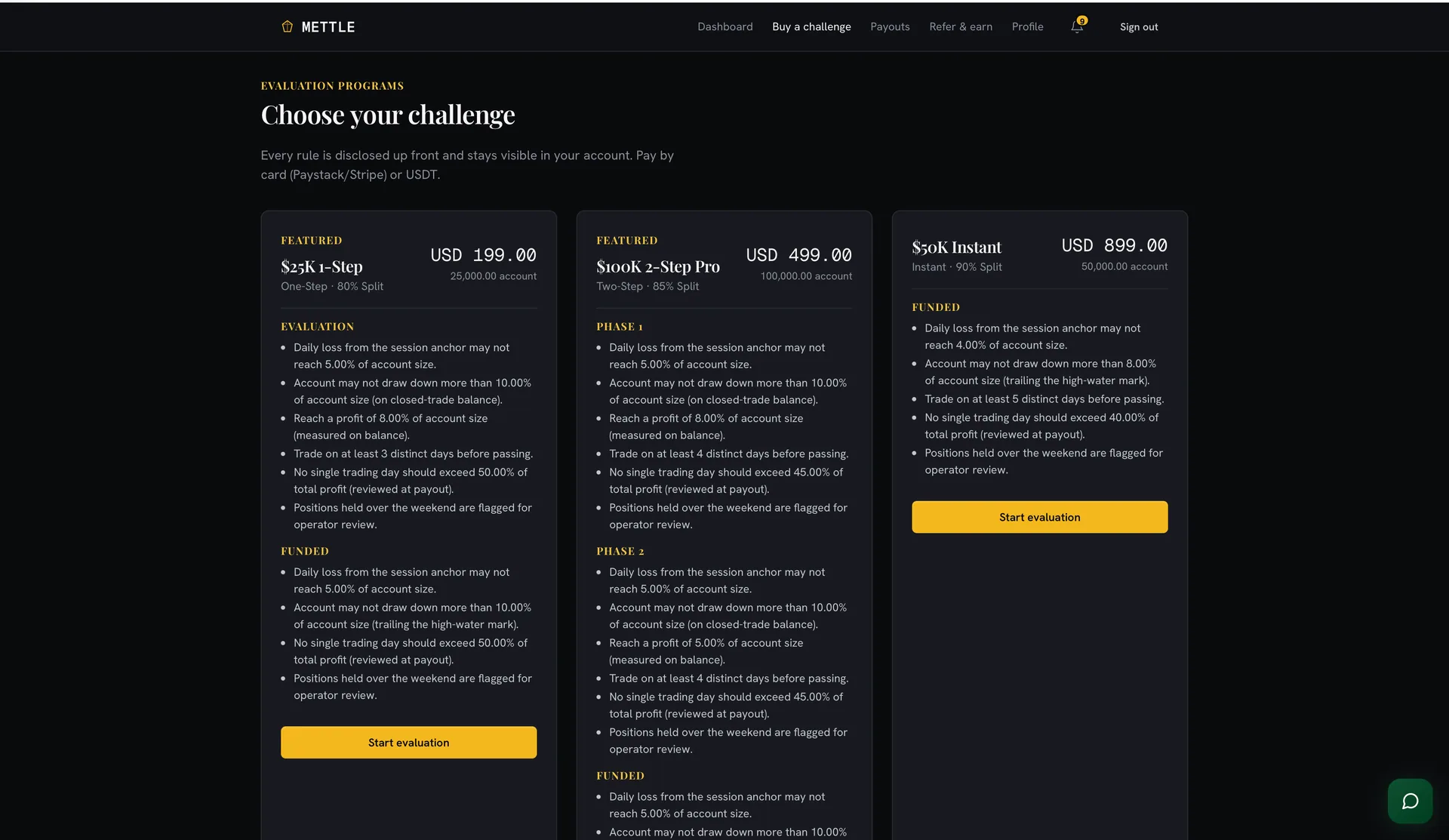Click Instant · 90% Split subtitle

click(x=957, y=266)
